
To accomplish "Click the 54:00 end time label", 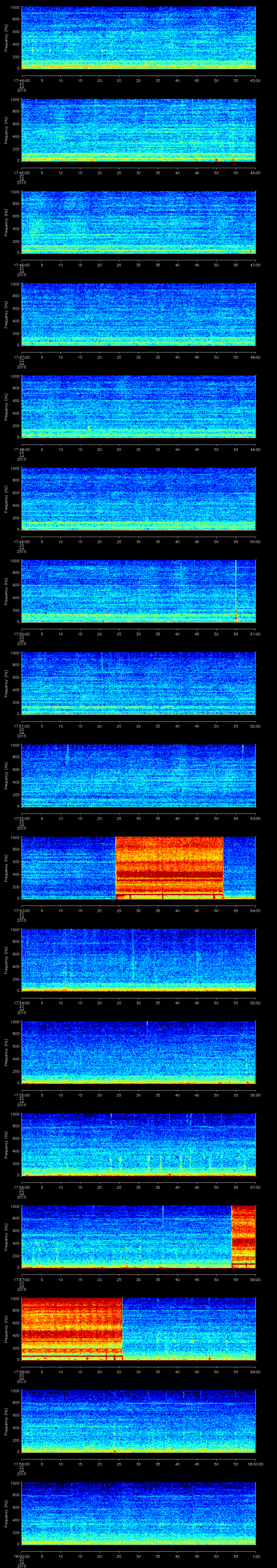I will (255, 910).
